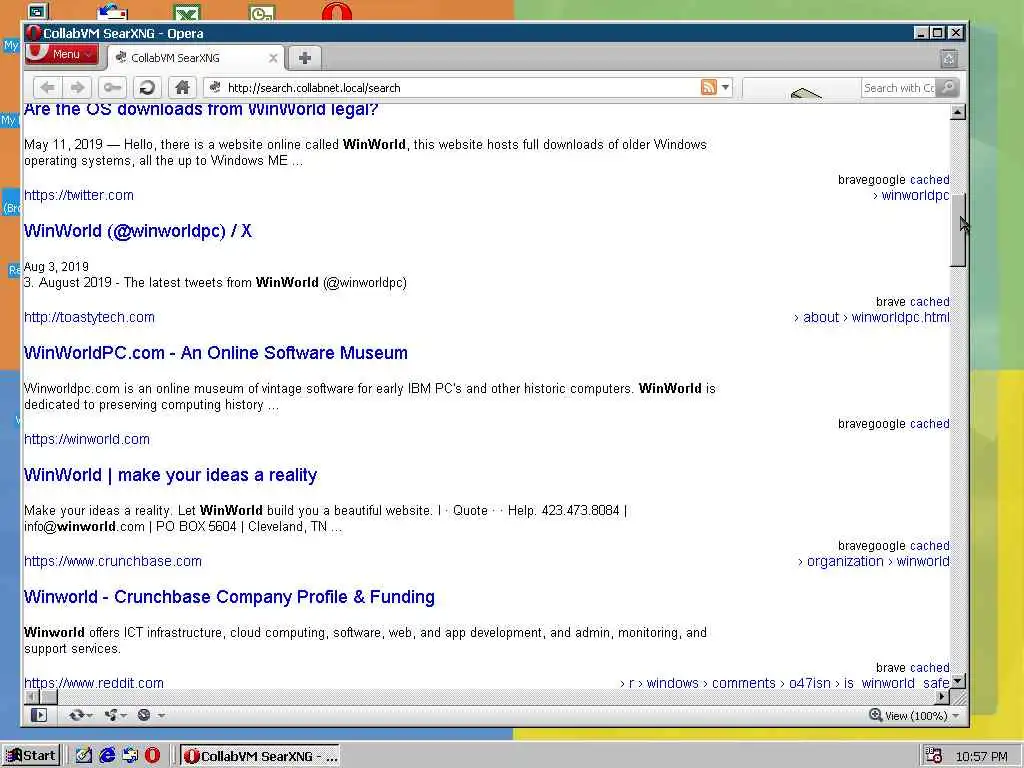Go back with the Back arrow button

tap(47, 88)
